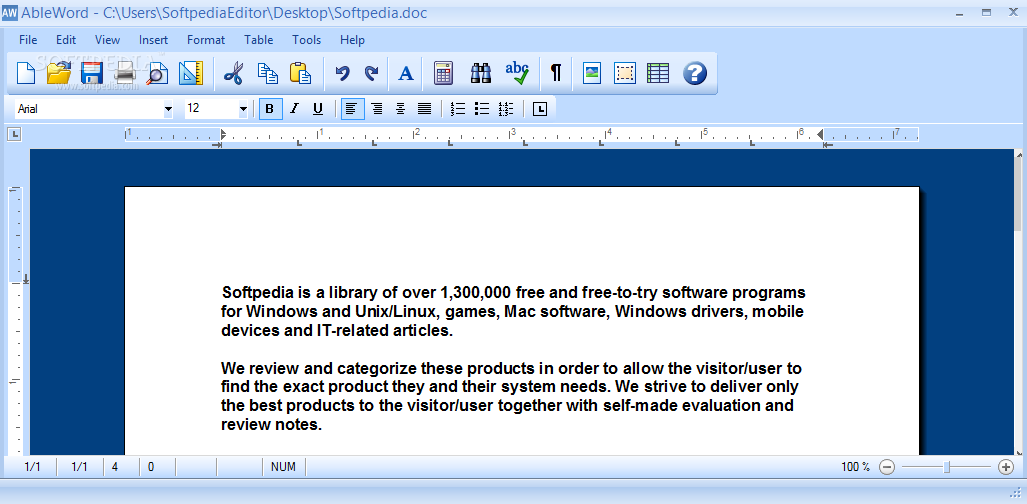The width and height of the screenshot is (1027, 504).
Task: Open the Insert menu
Action: click(153, 40)
